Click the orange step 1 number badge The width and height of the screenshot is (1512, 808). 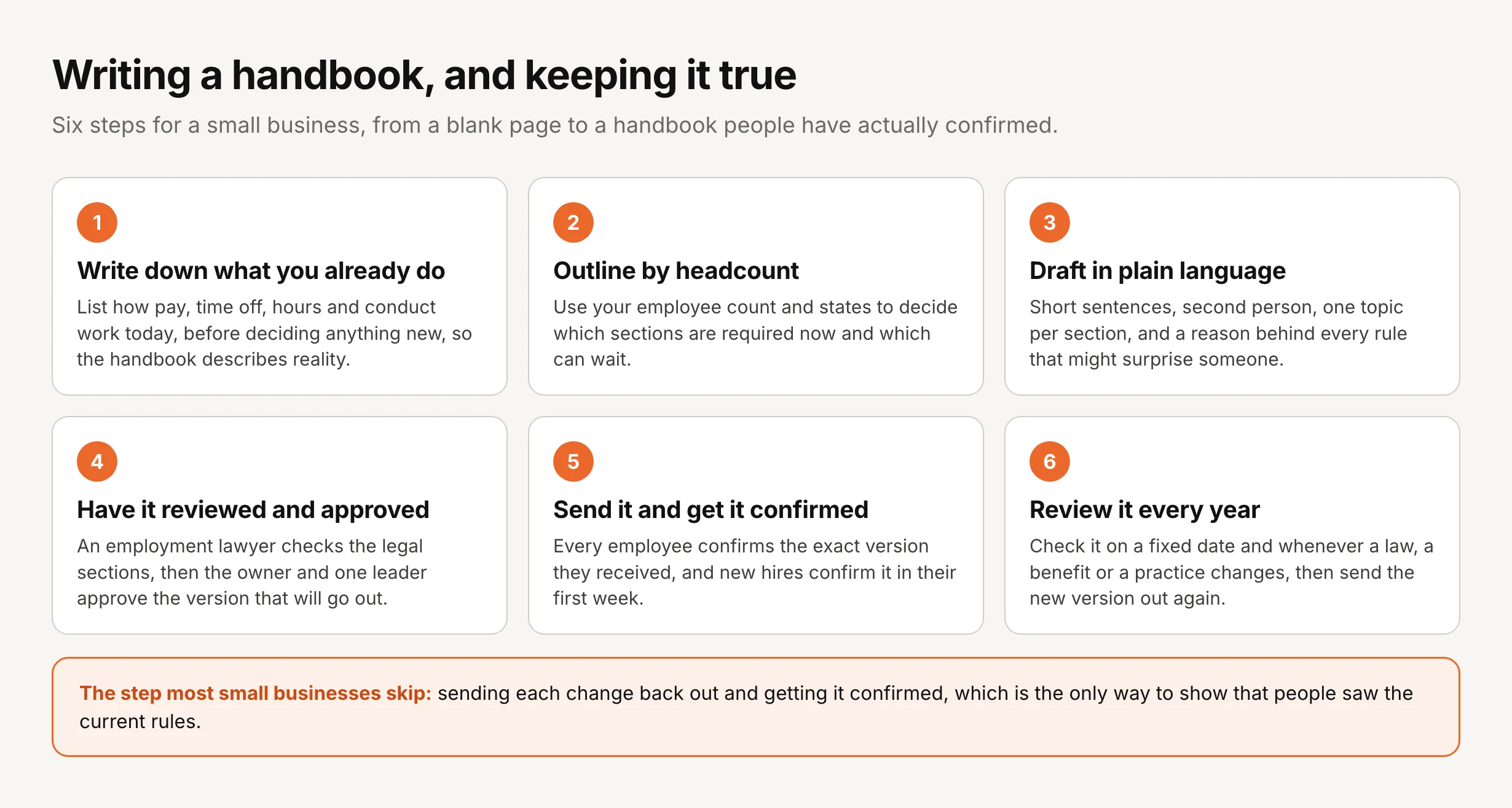[x=97, y=222]
